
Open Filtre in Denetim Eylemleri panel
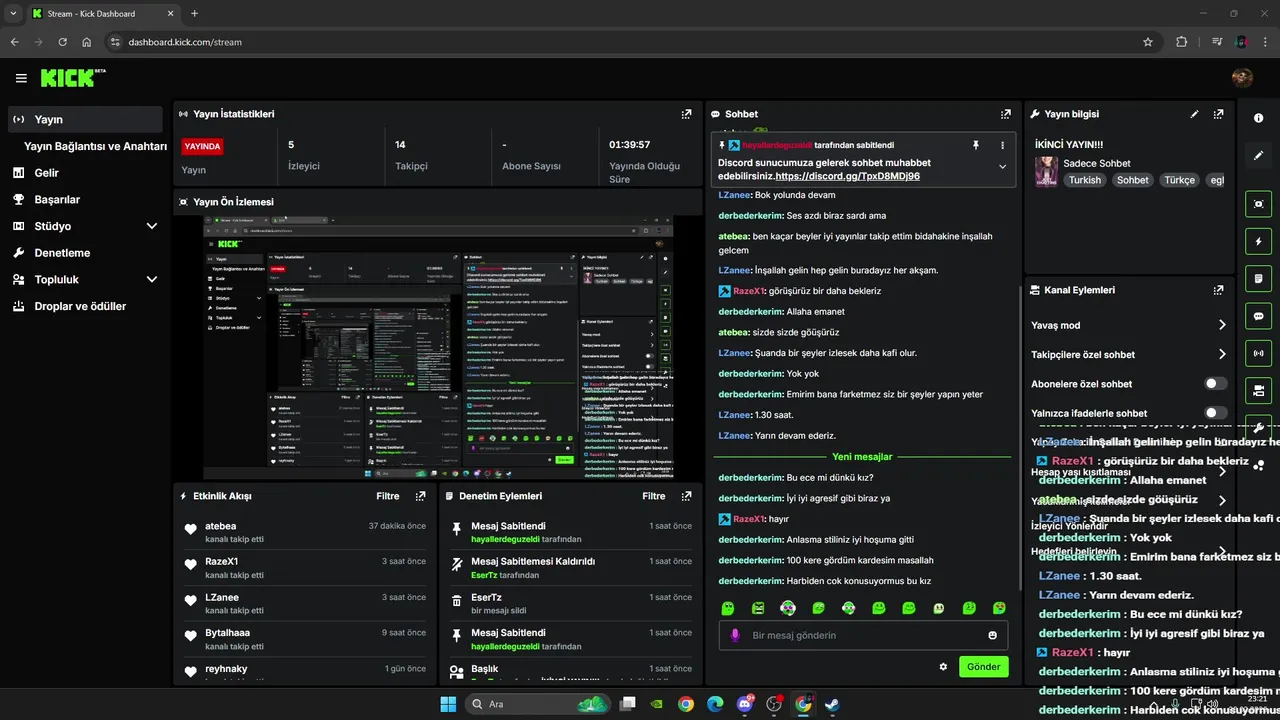pyautogui.click(x=654, y=496)
